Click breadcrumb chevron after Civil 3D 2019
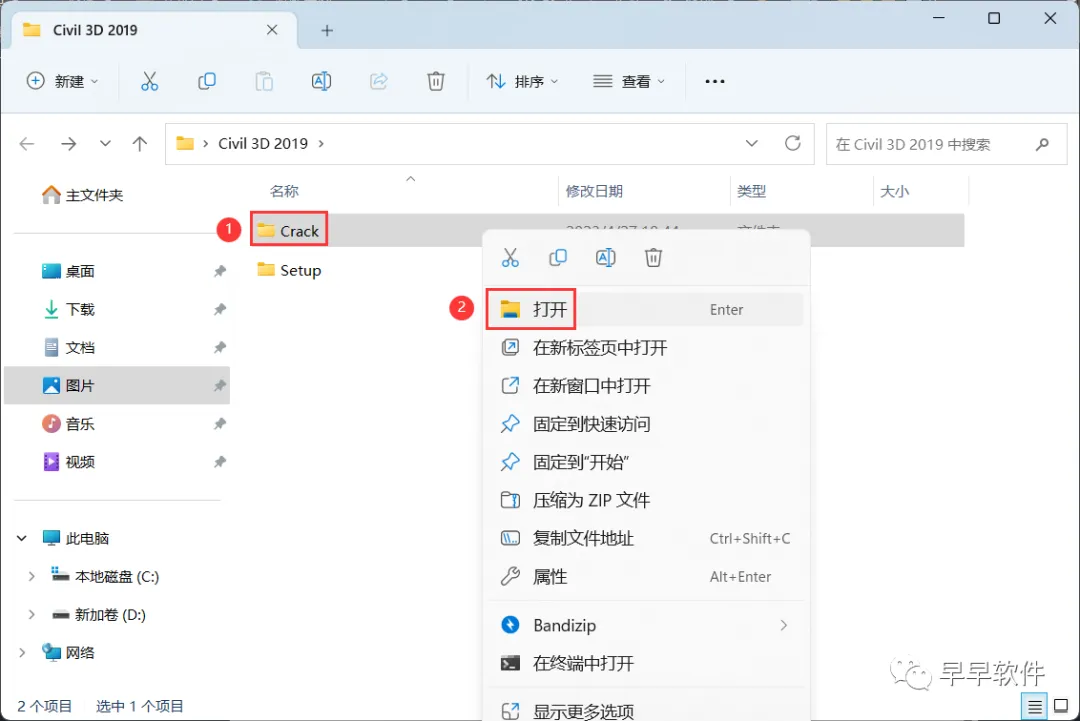Screen dimensions: 1080x721 pyautogui.click(x=321, y=144)
